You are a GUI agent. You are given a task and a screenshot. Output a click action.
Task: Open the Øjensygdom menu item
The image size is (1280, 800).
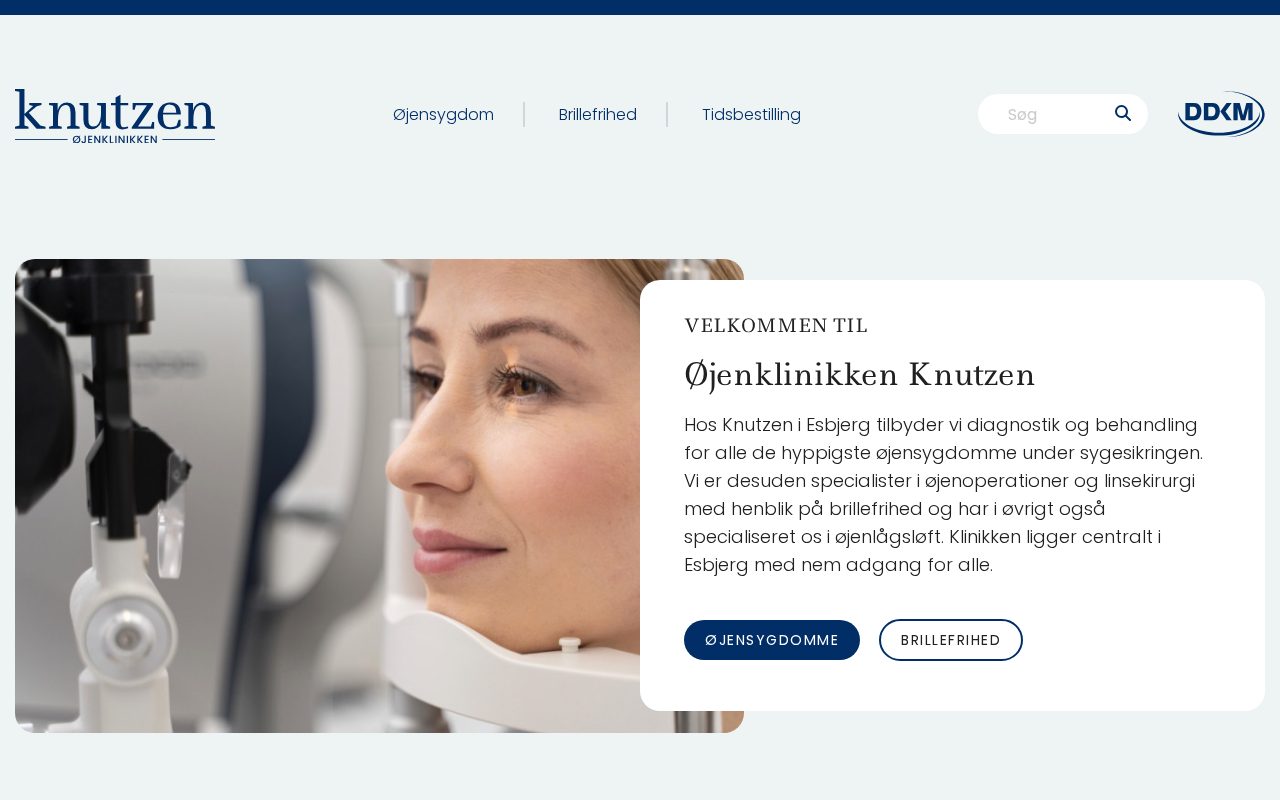point(443,114)
